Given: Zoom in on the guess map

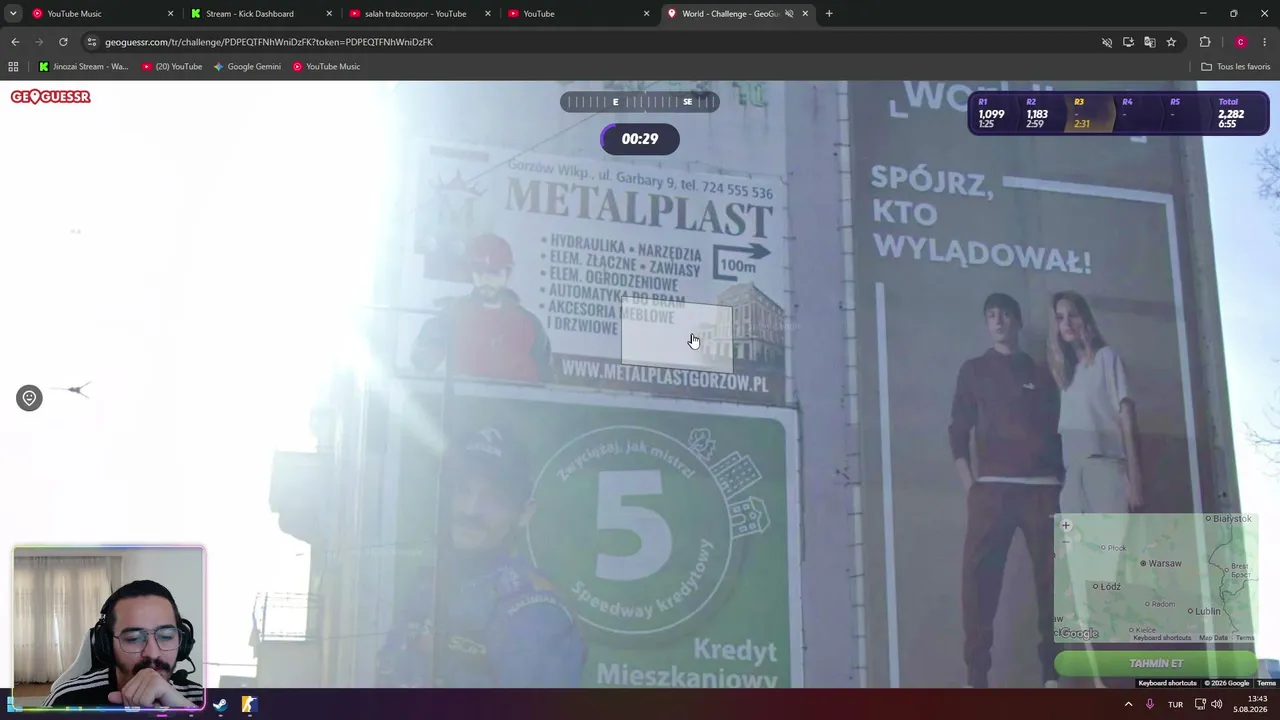Looking at the screenshot, I should tap(1066, 525).
